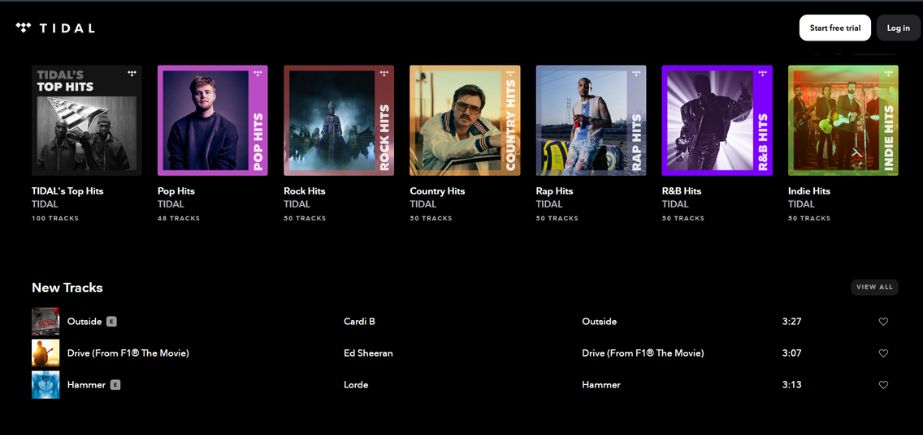
Task: Open the Indie Hits playlist cover
Action: click(x=843, y=121)
